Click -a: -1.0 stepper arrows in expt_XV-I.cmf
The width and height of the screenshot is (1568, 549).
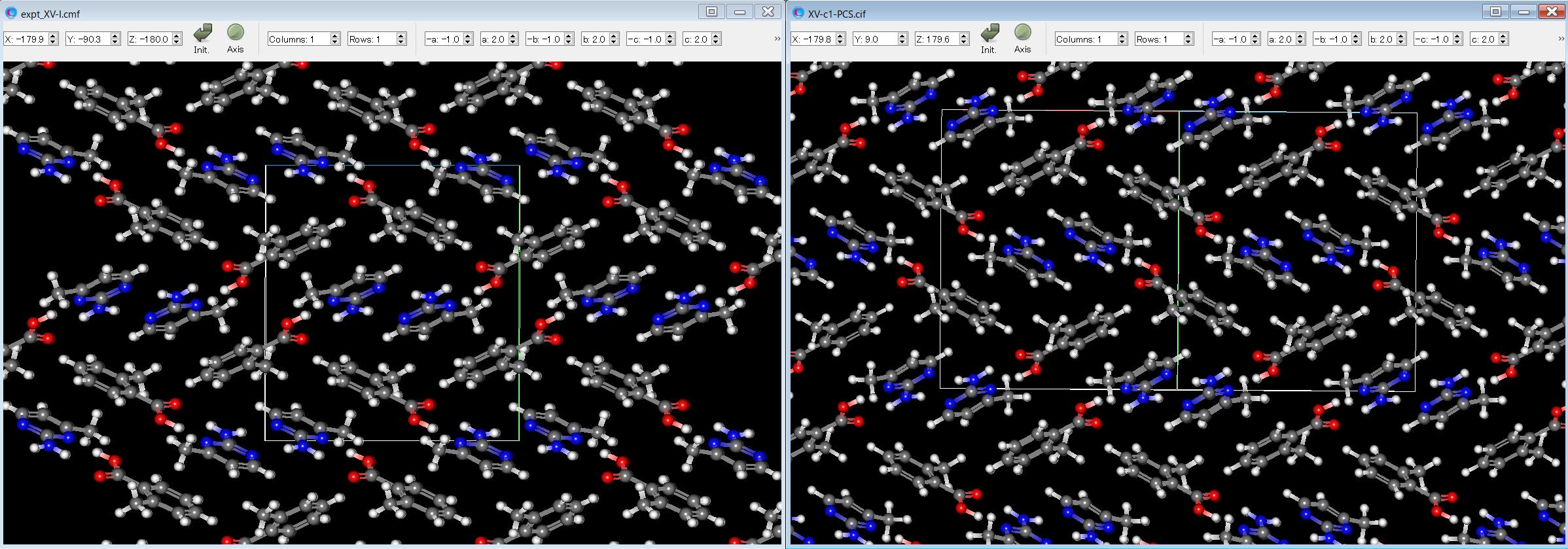click(x=468, y=39)
